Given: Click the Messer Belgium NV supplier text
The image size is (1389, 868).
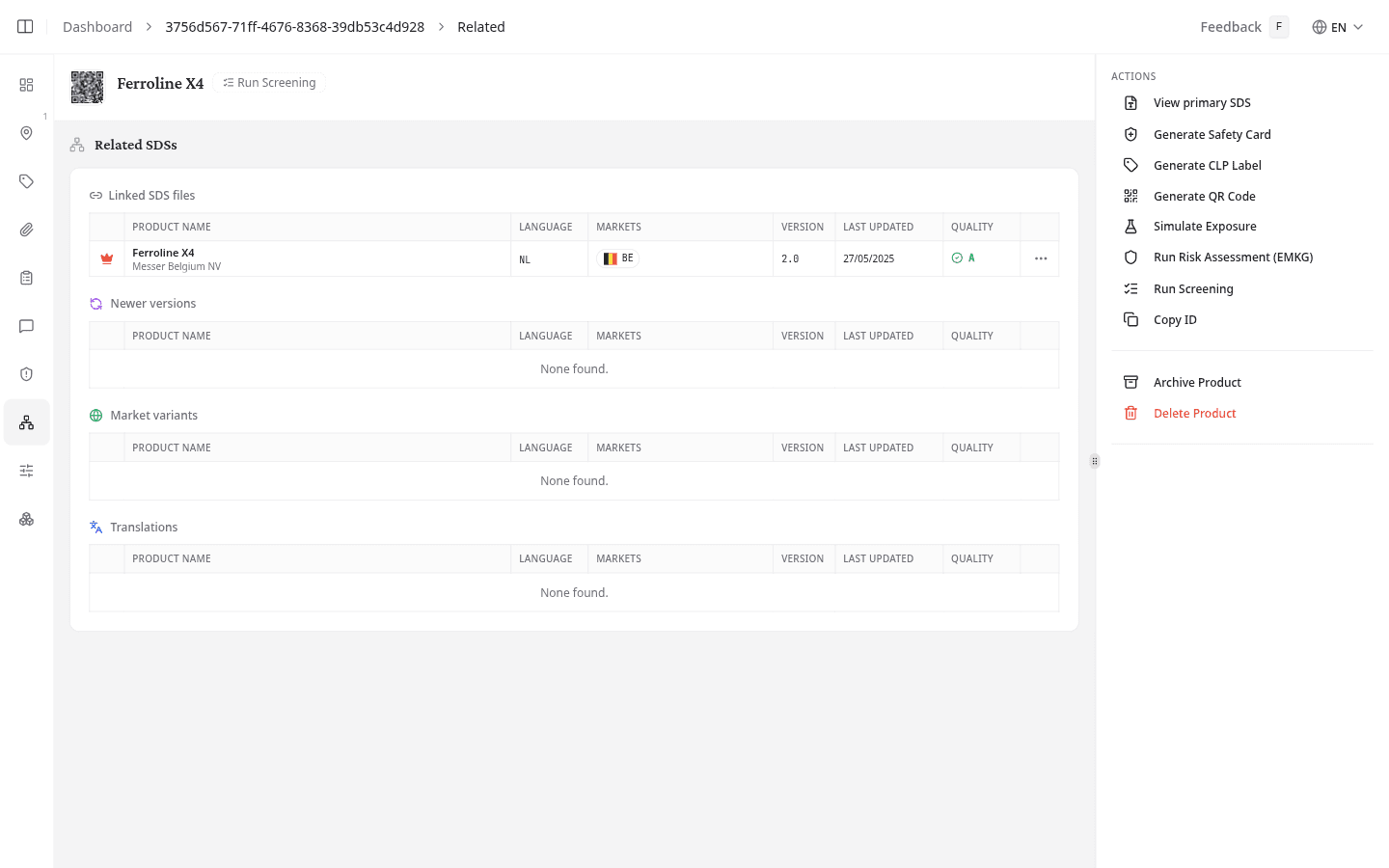Looking at the screenshot, I should click(177, 267).
